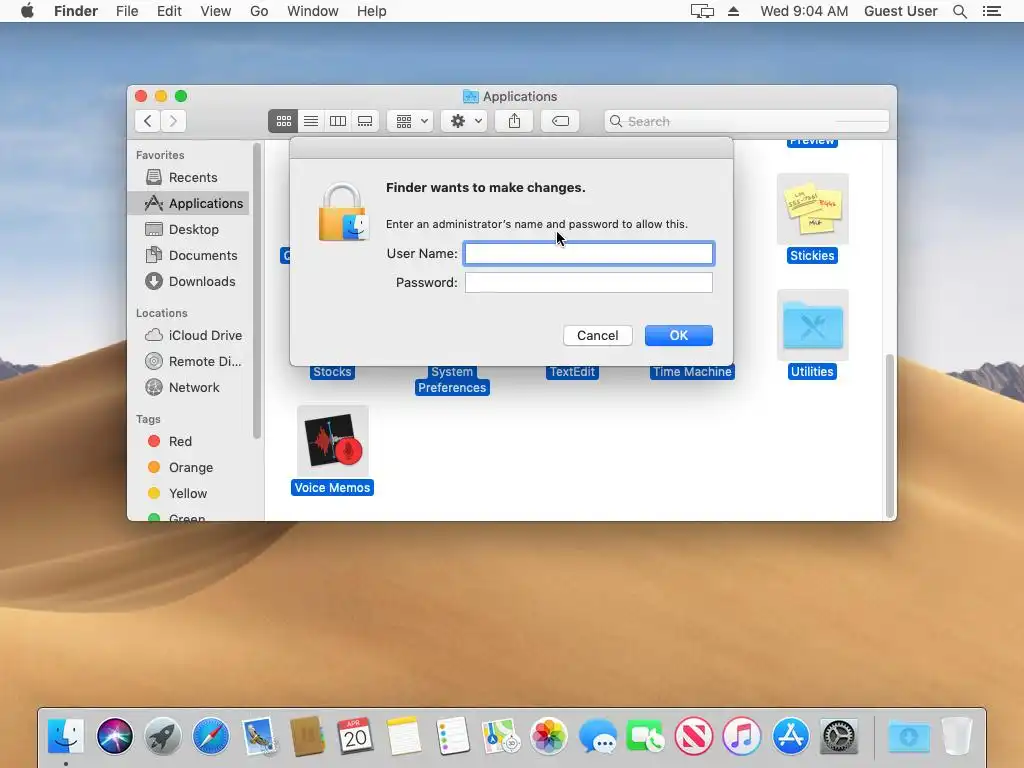Open Finder from the Dock
Image resolution: width=1024 pixels, height=768 pixels.
pyautogui.click(x=66, y=736)
